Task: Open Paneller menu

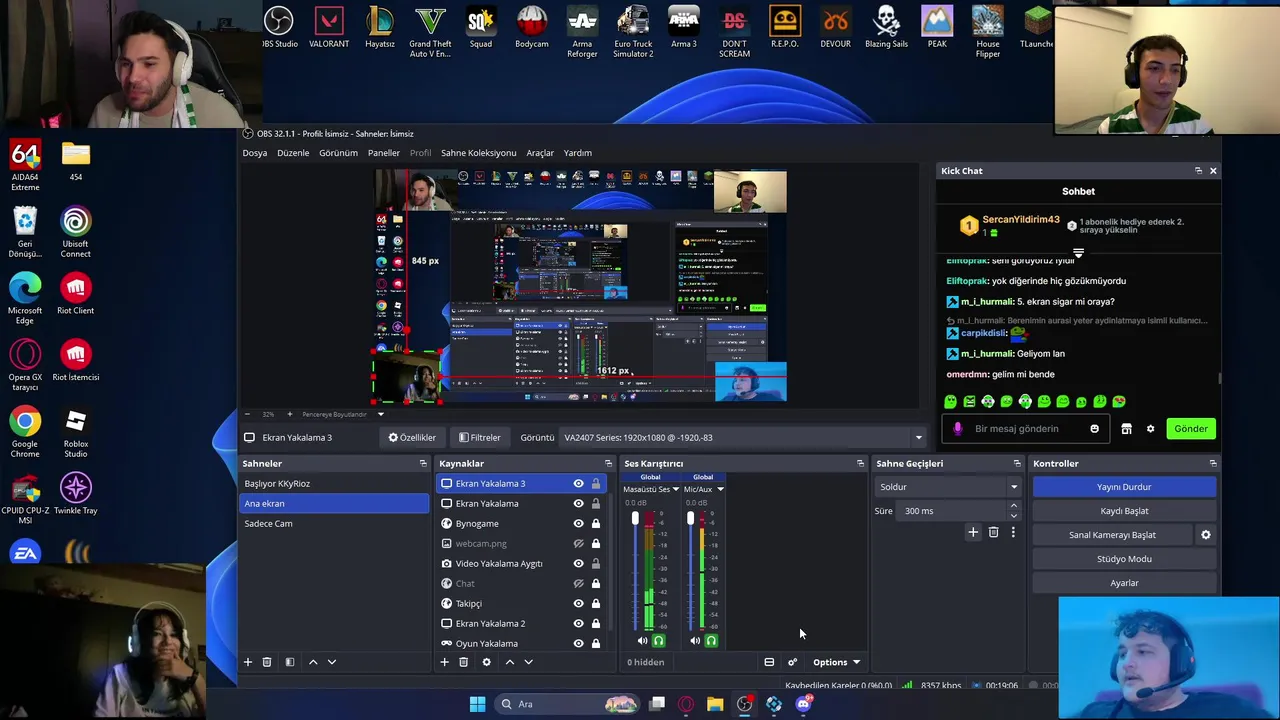Action: pos(384,153)
